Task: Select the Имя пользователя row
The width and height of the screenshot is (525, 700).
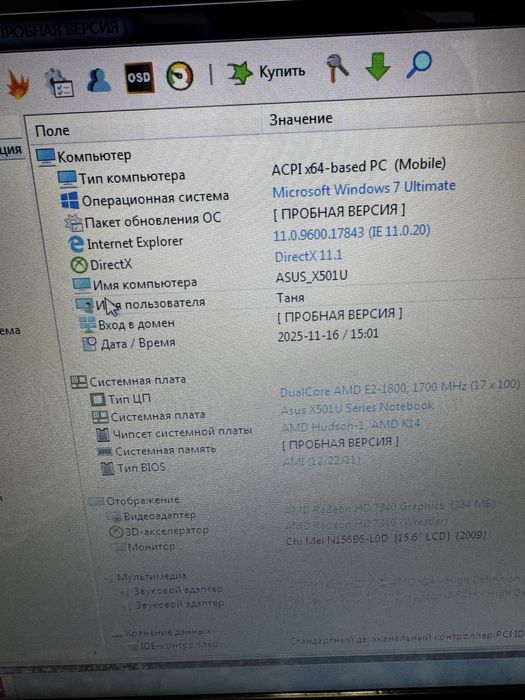Action: [150, 304]
